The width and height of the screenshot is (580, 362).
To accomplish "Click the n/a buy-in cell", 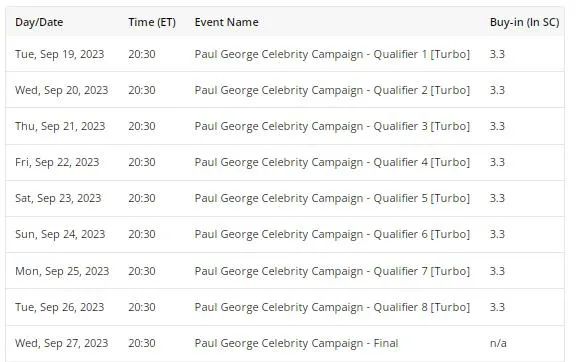I will click(498, 343).
